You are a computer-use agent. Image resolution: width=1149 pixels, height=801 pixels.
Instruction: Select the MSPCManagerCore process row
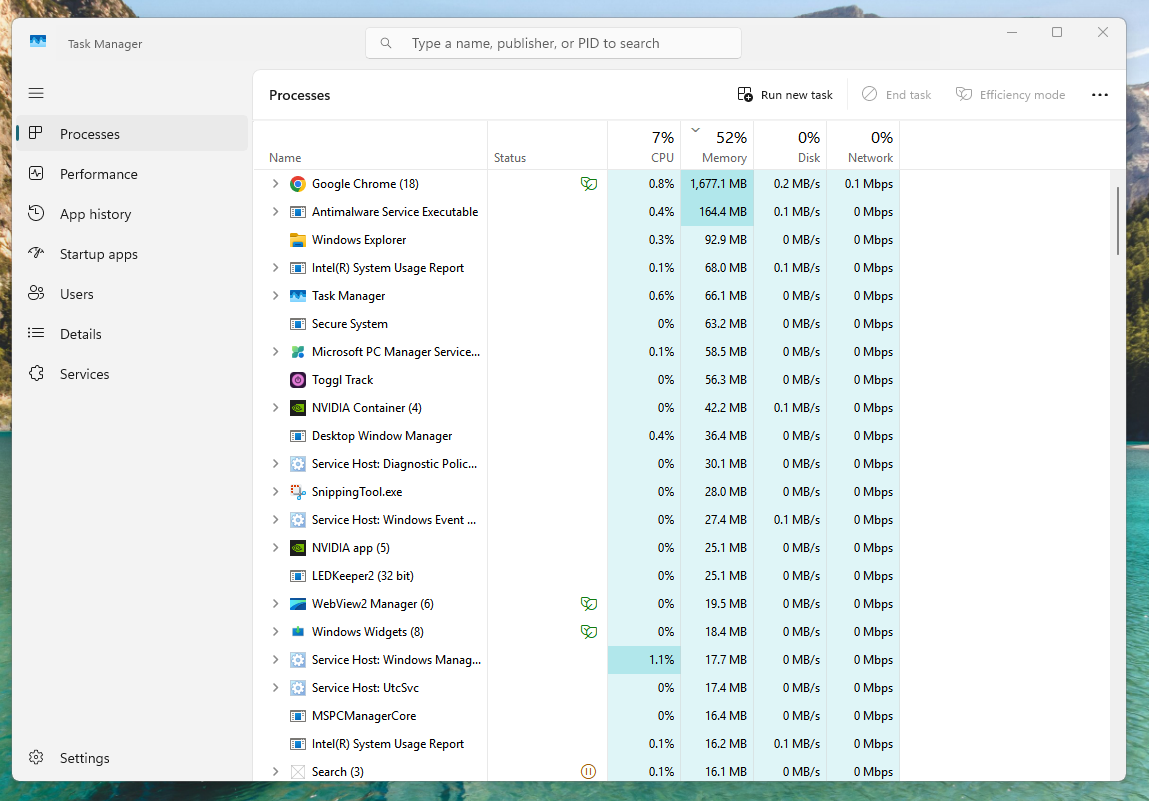pyautogui.click(x=577, y=716)
